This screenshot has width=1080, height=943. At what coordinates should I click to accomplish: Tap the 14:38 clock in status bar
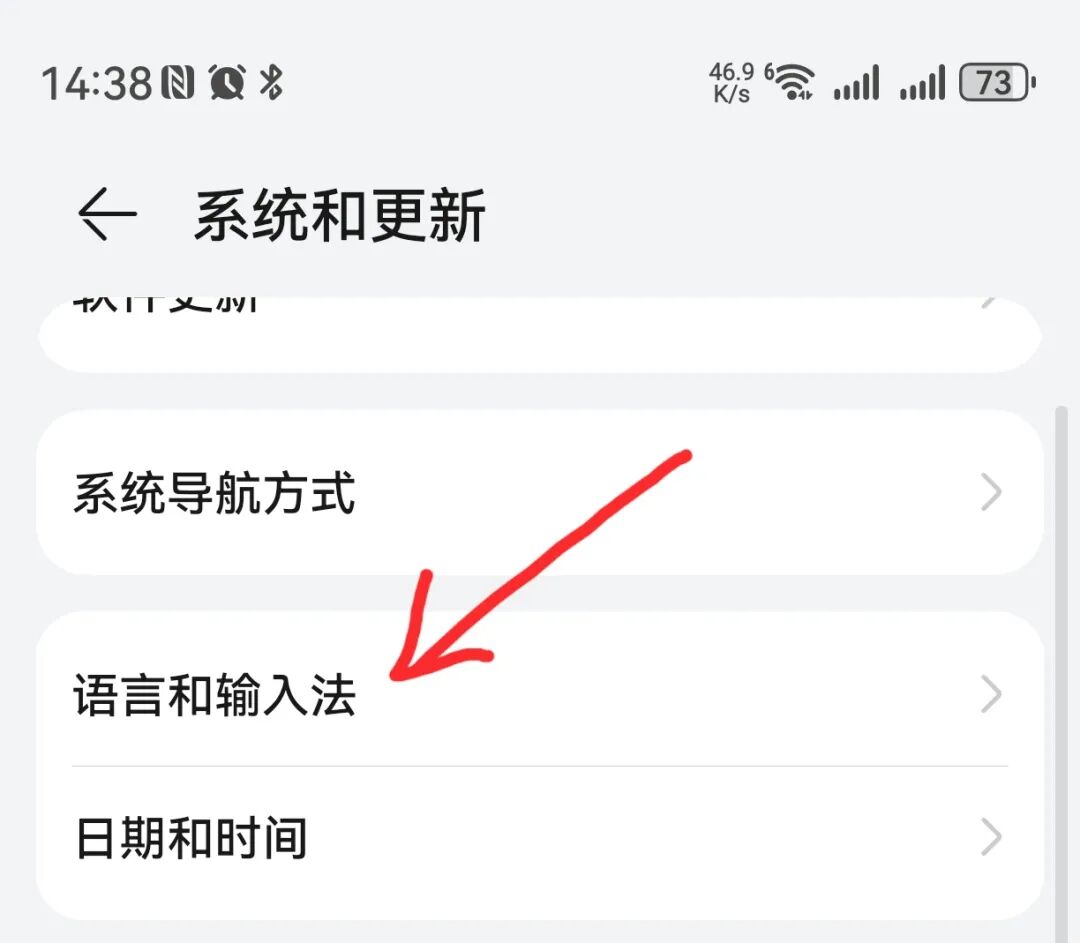[96, 83]
